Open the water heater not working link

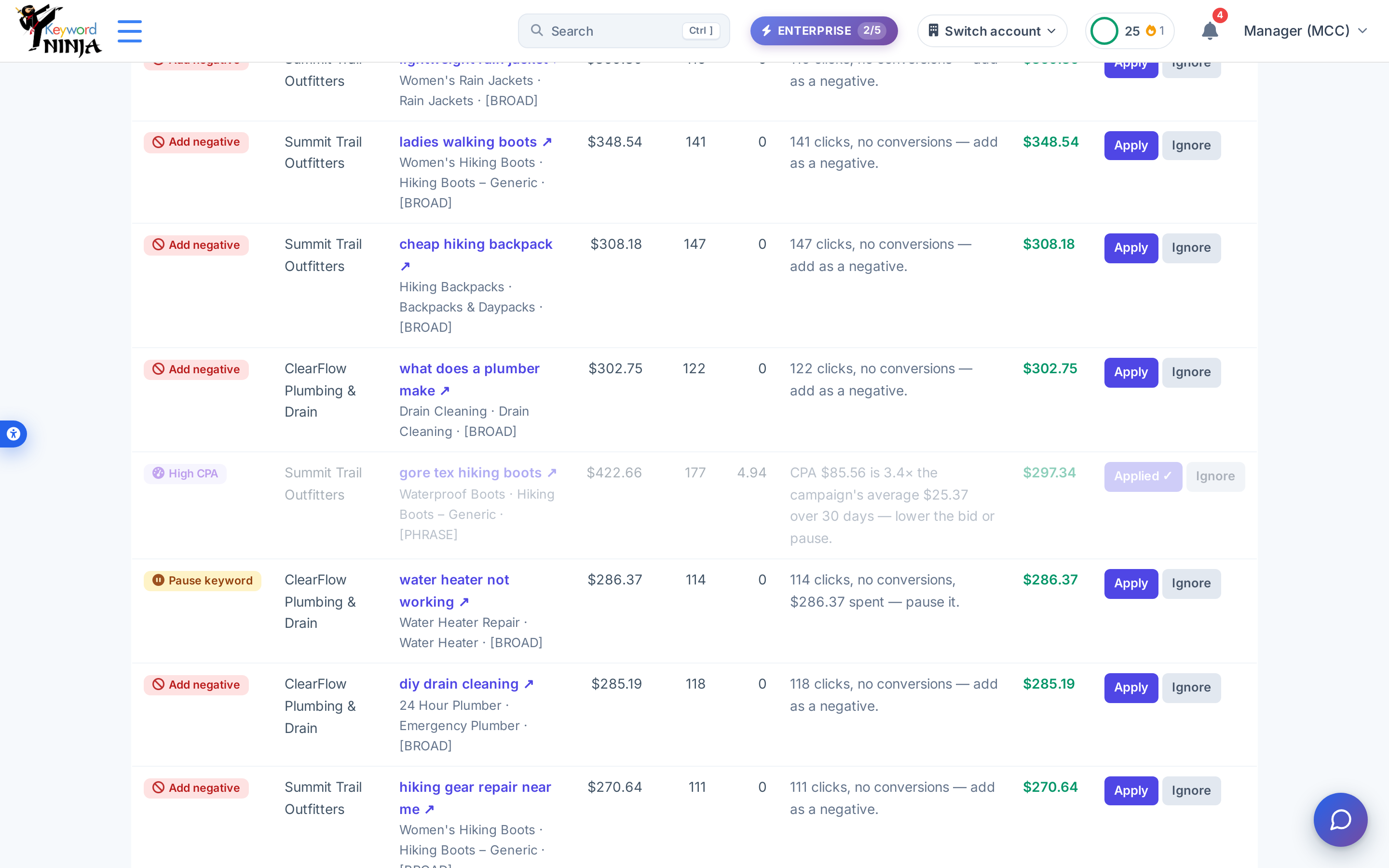click(454, 590)
